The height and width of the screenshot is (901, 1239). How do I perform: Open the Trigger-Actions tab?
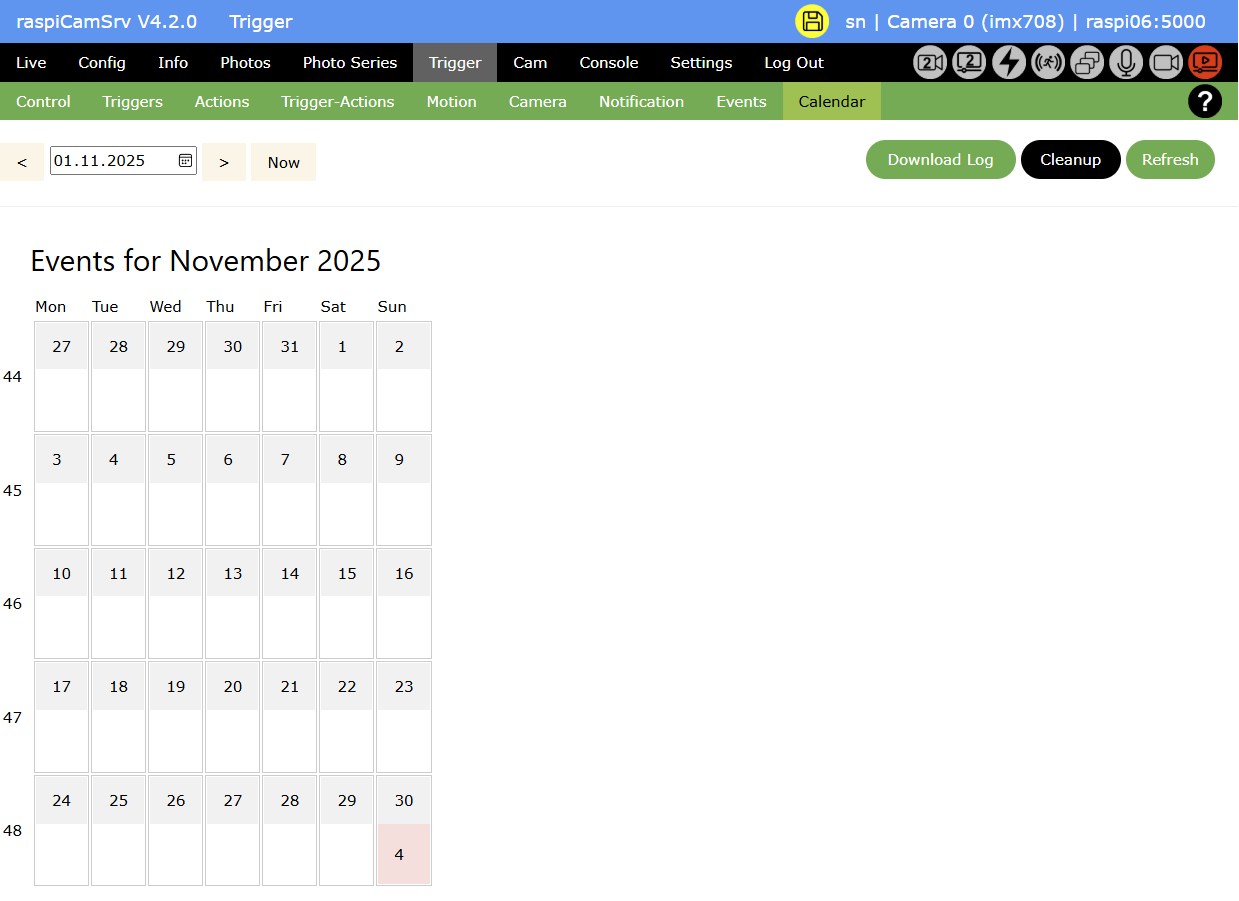click(x=337, y=101)
